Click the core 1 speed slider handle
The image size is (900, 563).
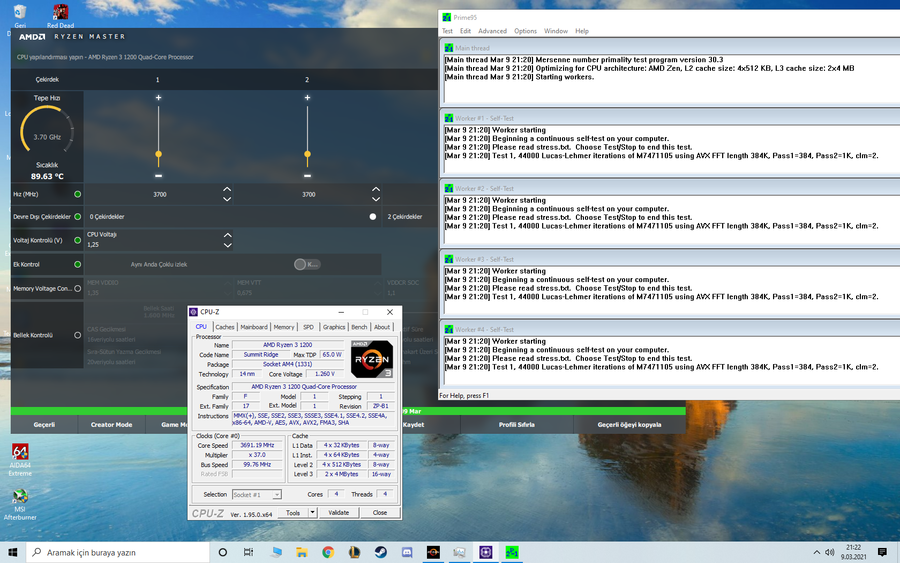[x=158, y=154]
